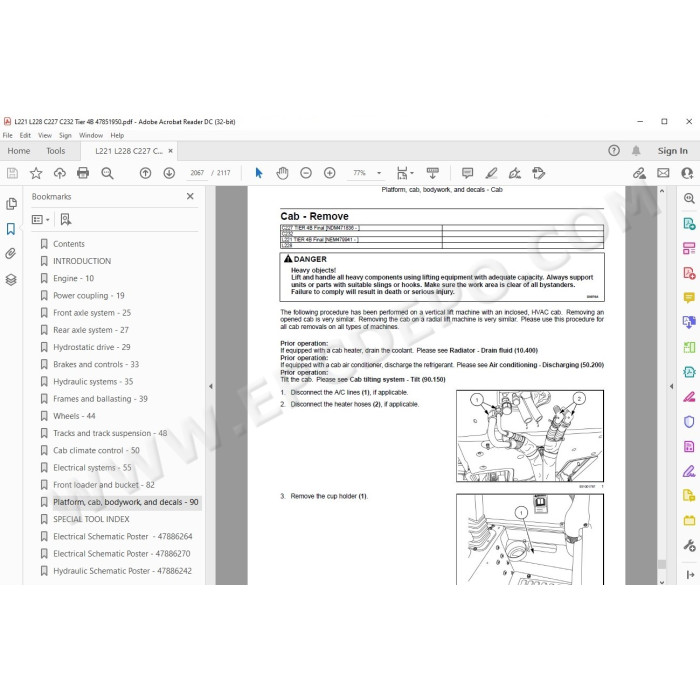
Task: Open the notifications bell
Action: pos(636,150)
